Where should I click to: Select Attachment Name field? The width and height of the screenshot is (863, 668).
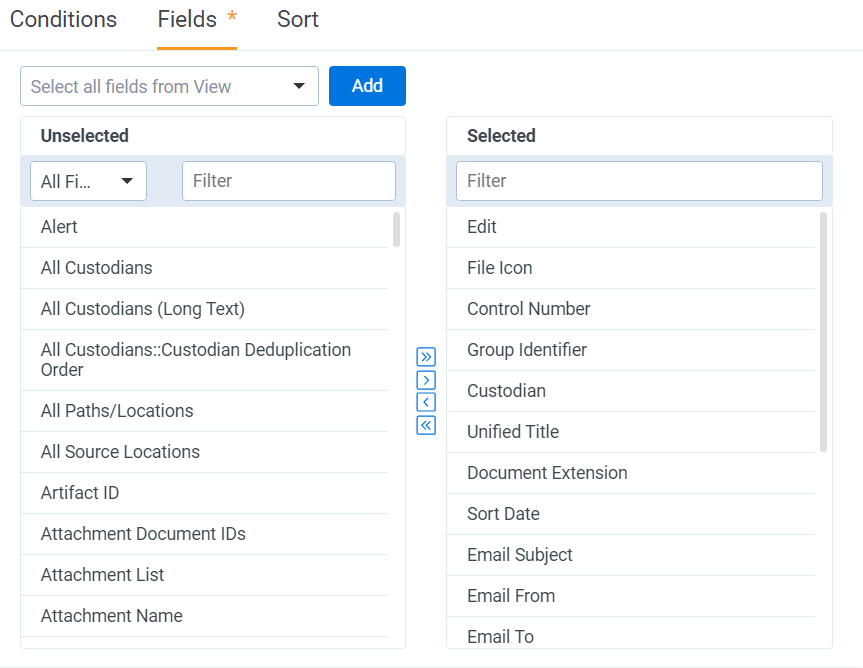coord(204,616)
